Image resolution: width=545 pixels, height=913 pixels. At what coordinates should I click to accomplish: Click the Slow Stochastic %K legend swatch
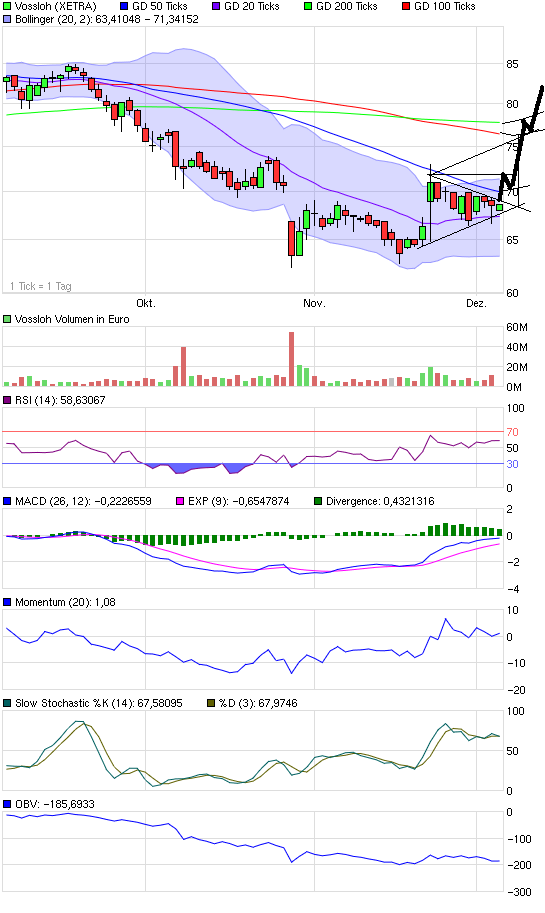[x=7, y=703]
